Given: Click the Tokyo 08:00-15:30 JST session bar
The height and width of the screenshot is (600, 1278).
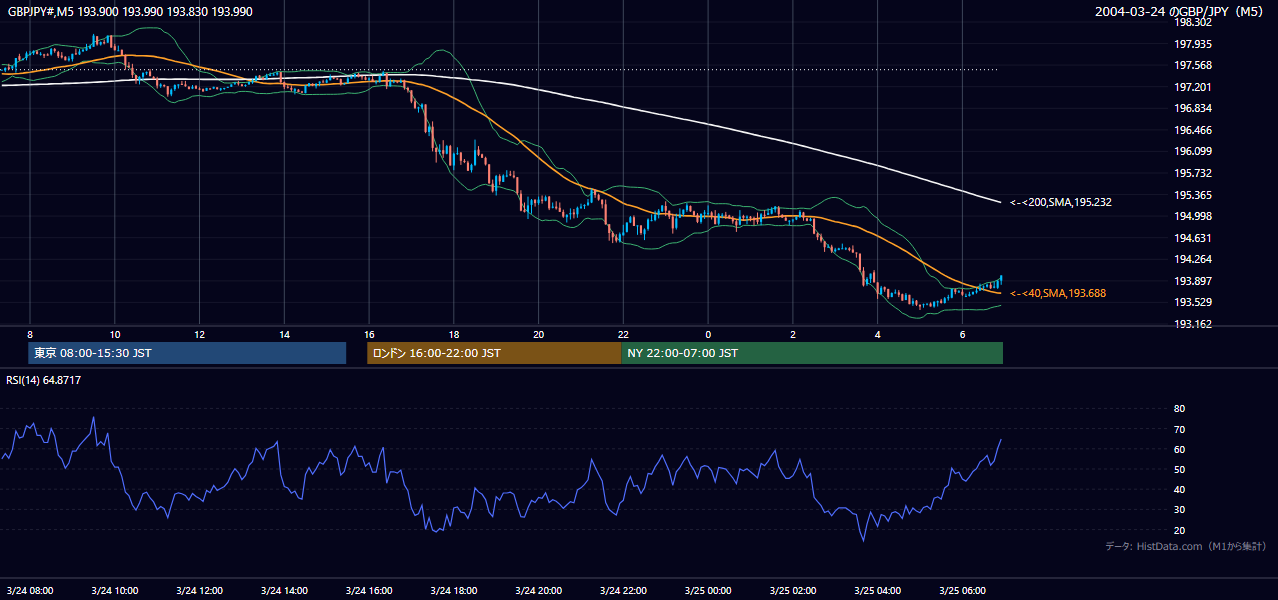Looking at the screenshot, I should coord(187,353).
